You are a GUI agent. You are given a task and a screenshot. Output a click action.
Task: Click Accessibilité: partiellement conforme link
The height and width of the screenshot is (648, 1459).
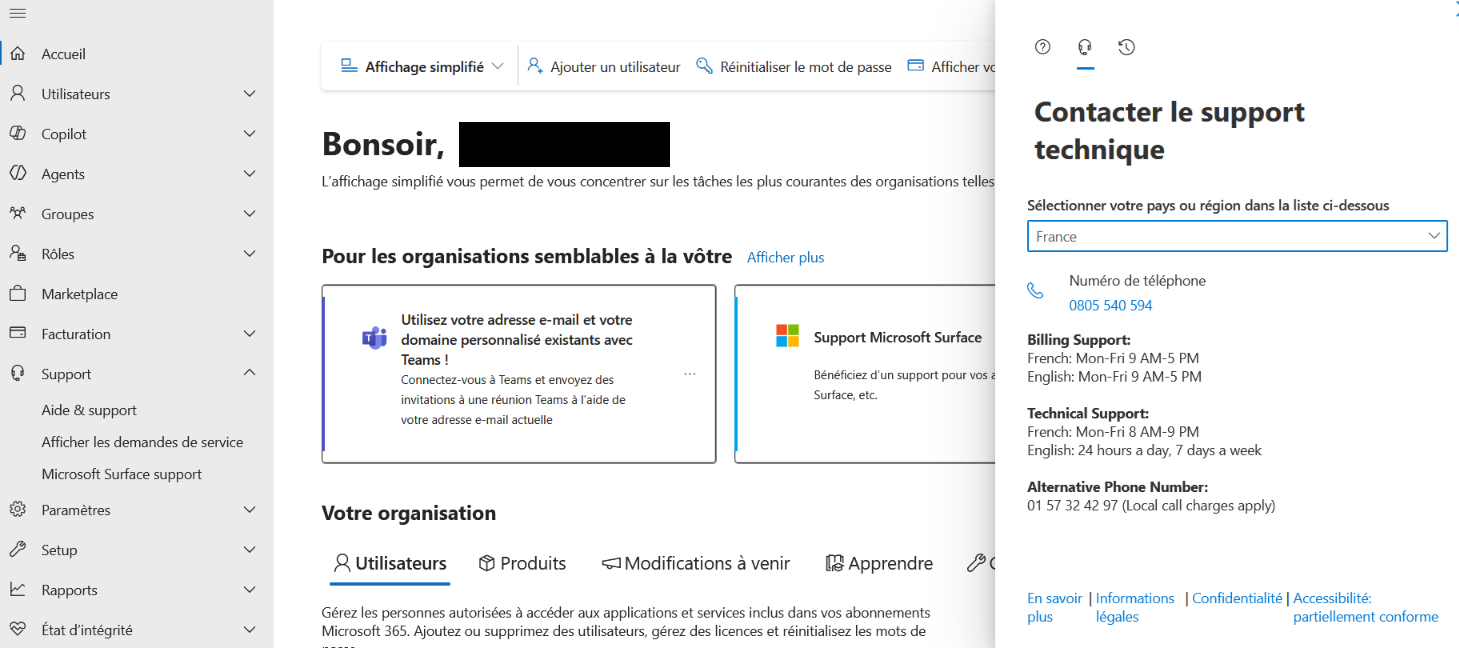[x=1366, y=607]
